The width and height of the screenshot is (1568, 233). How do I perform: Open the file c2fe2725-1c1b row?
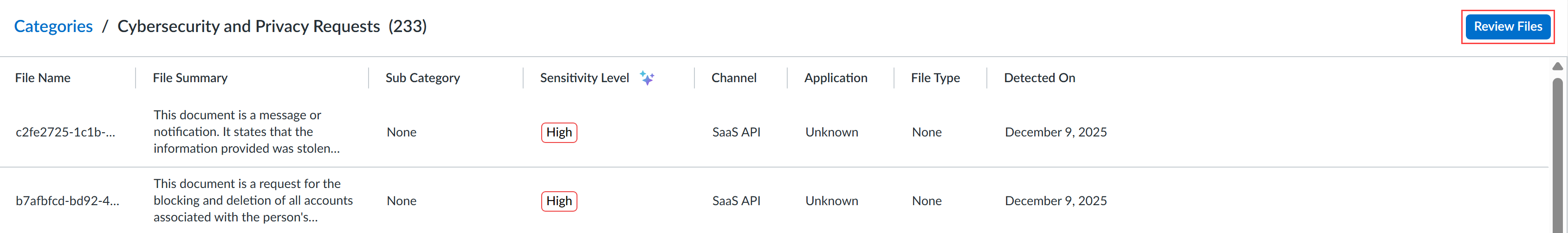[x=65, y=132]
